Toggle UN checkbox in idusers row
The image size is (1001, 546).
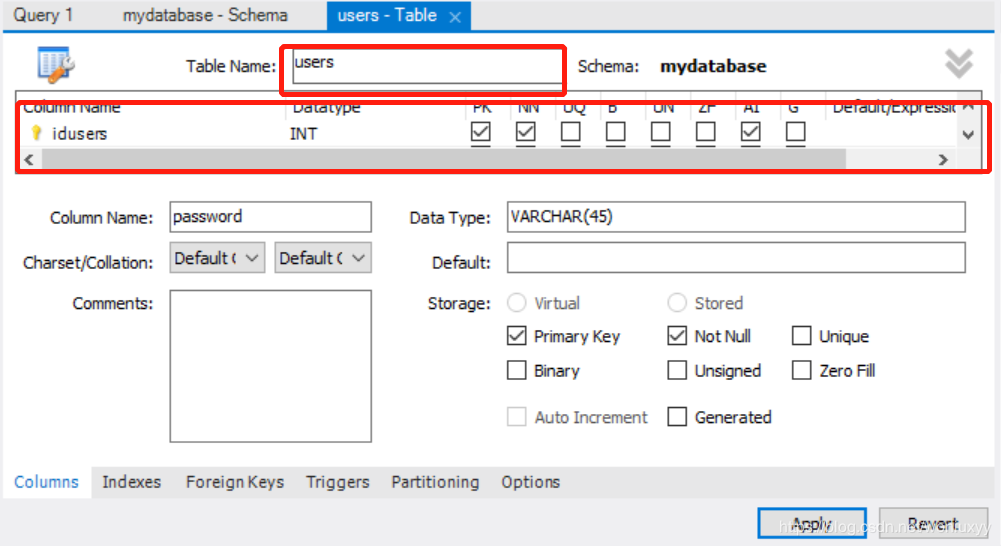click(661, 132)
